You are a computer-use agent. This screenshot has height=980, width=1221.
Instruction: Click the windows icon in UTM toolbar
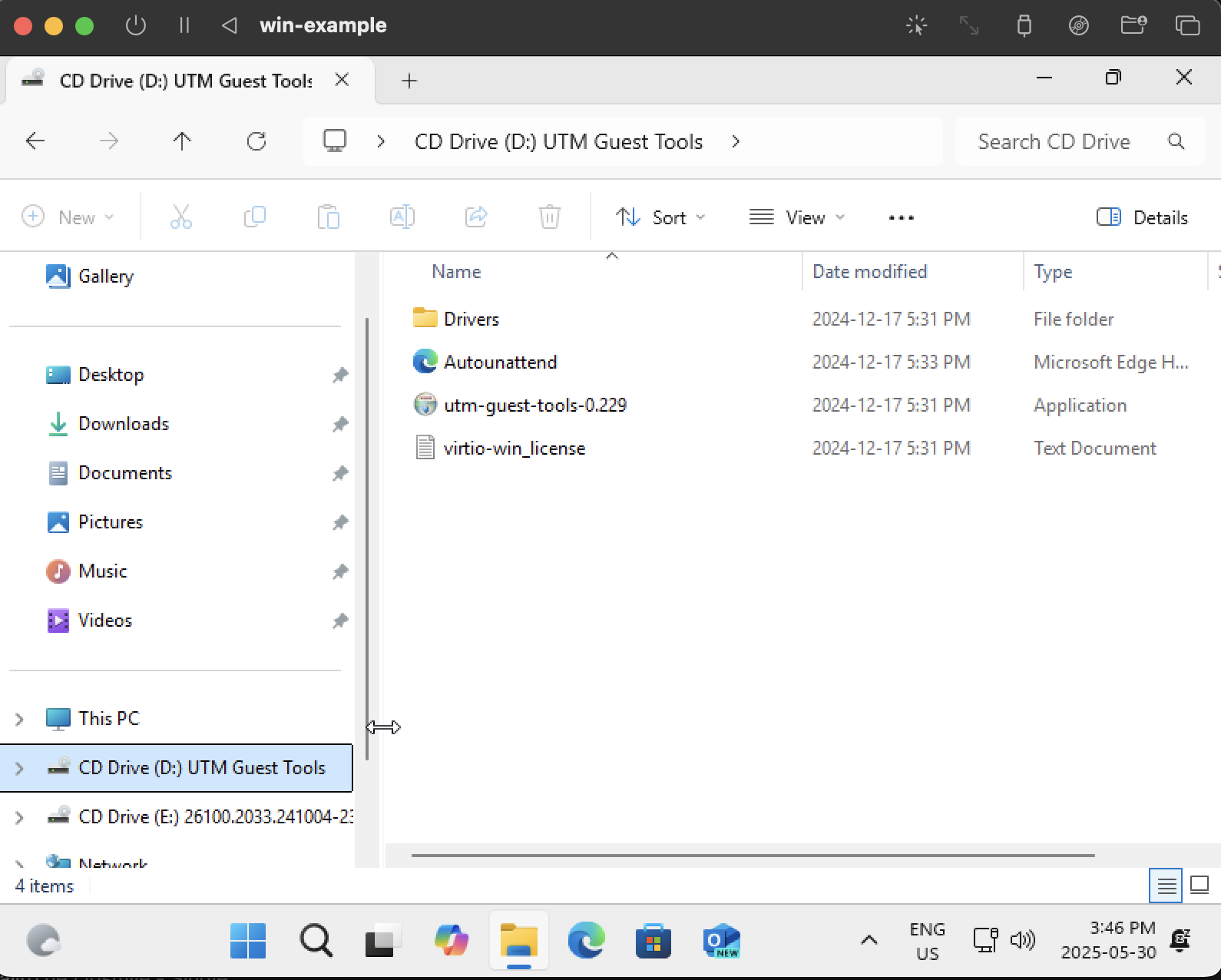click(1187, 25)
